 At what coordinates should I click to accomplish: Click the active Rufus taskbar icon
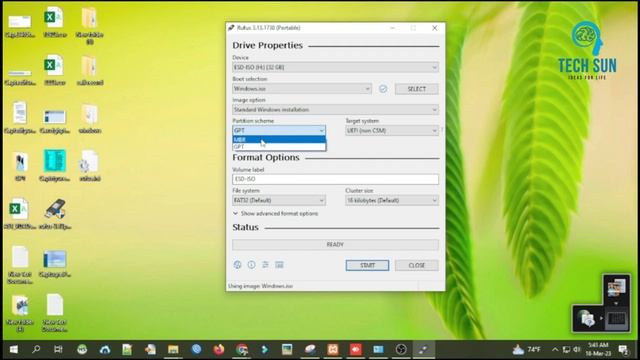(424, 349)
